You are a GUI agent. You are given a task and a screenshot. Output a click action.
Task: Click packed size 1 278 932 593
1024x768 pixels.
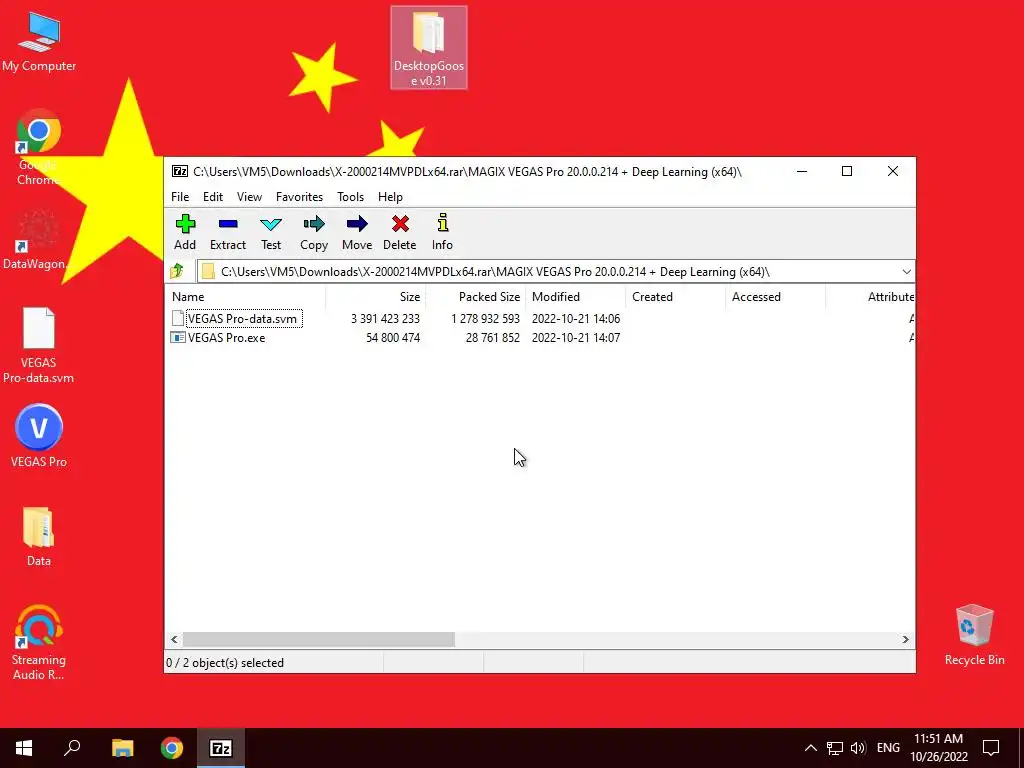point(485,319)
